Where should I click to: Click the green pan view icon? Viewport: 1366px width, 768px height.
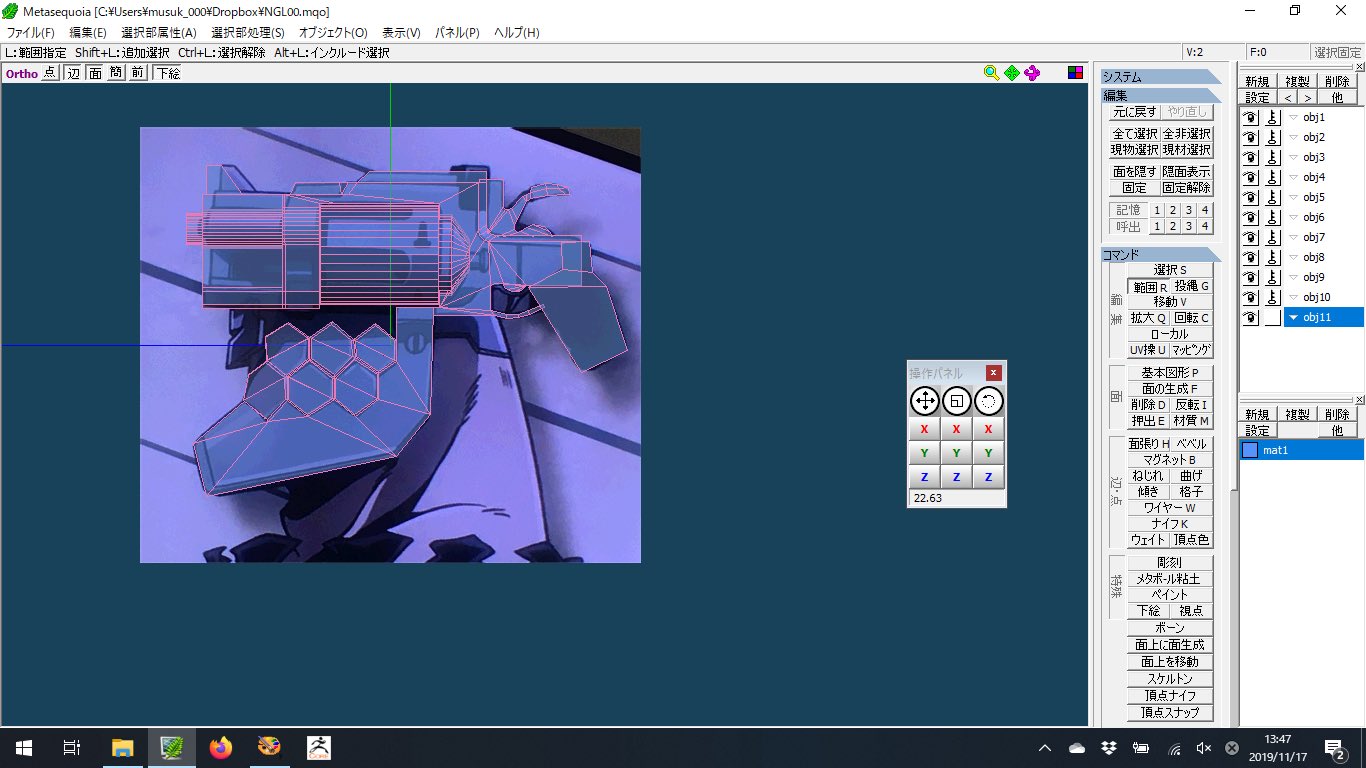[x=1012, y=72]
